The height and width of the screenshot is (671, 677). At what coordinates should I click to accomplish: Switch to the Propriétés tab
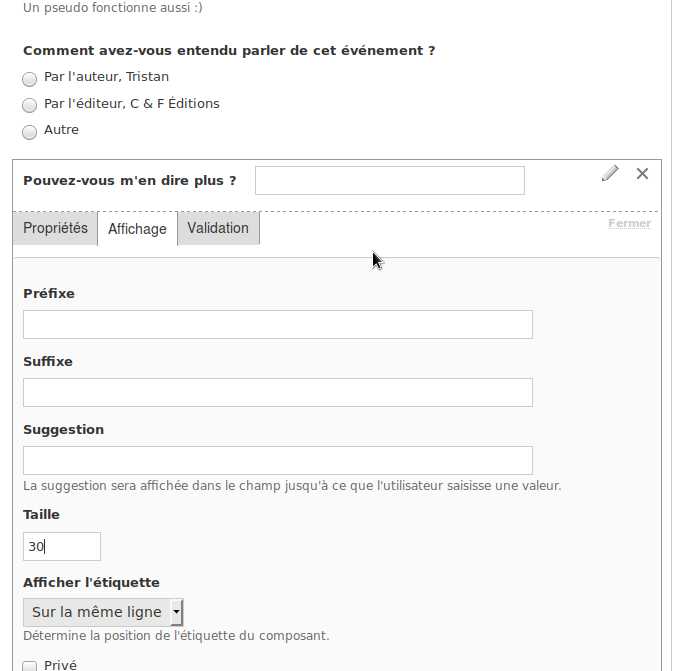[55, 228]
